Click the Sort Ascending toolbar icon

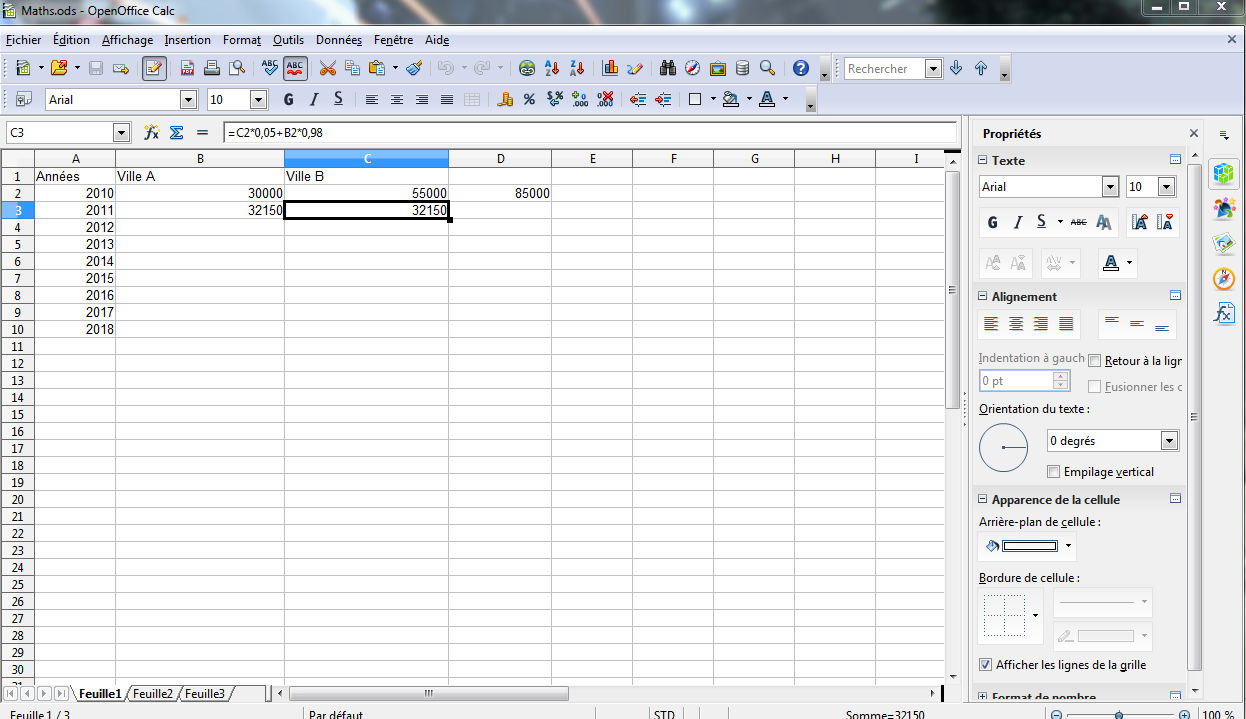[552, 68]
